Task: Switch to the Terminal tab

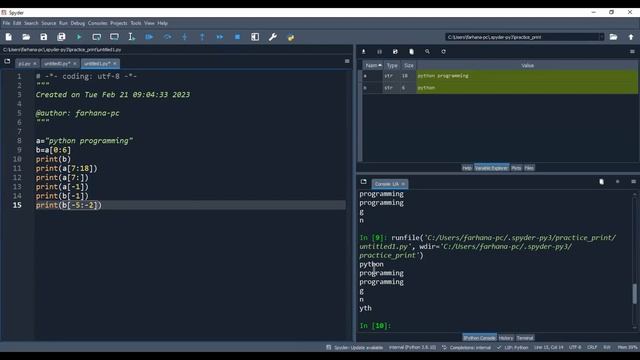Action: click(525, 338)
